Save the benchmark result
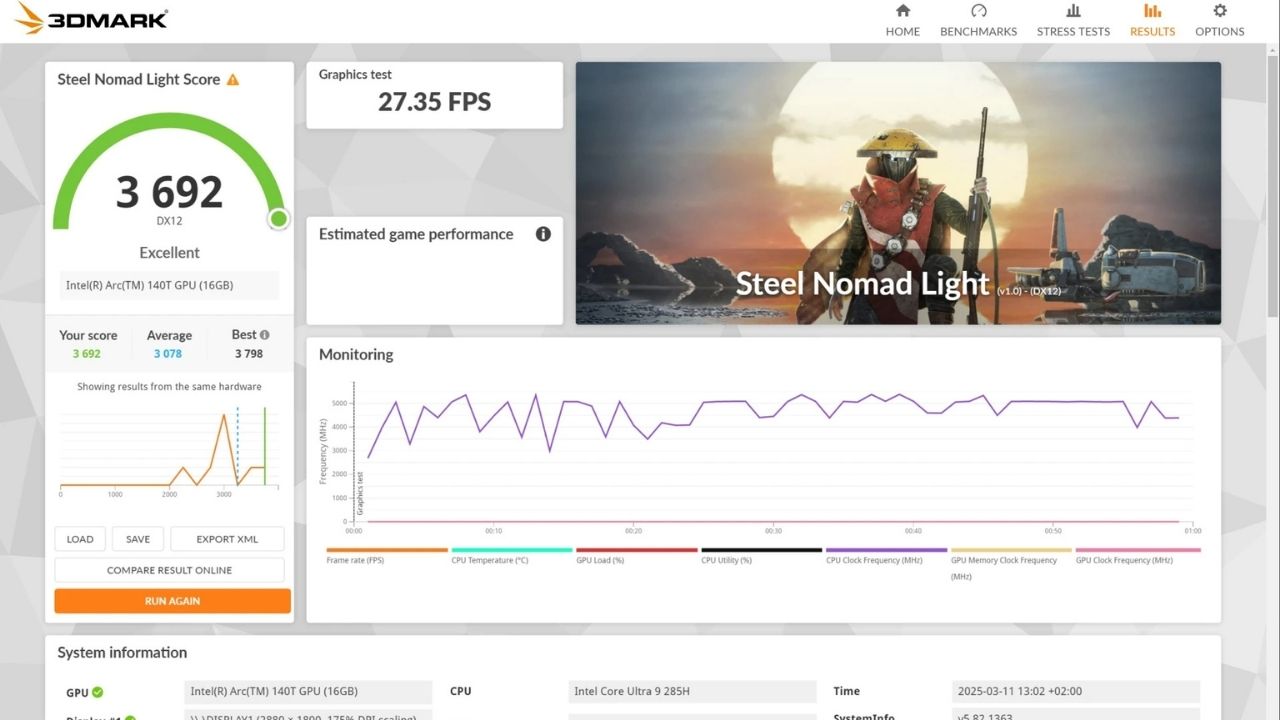The height and width of the screenshot is (720, 1280). pyautogui.click(x=138, y=539)
